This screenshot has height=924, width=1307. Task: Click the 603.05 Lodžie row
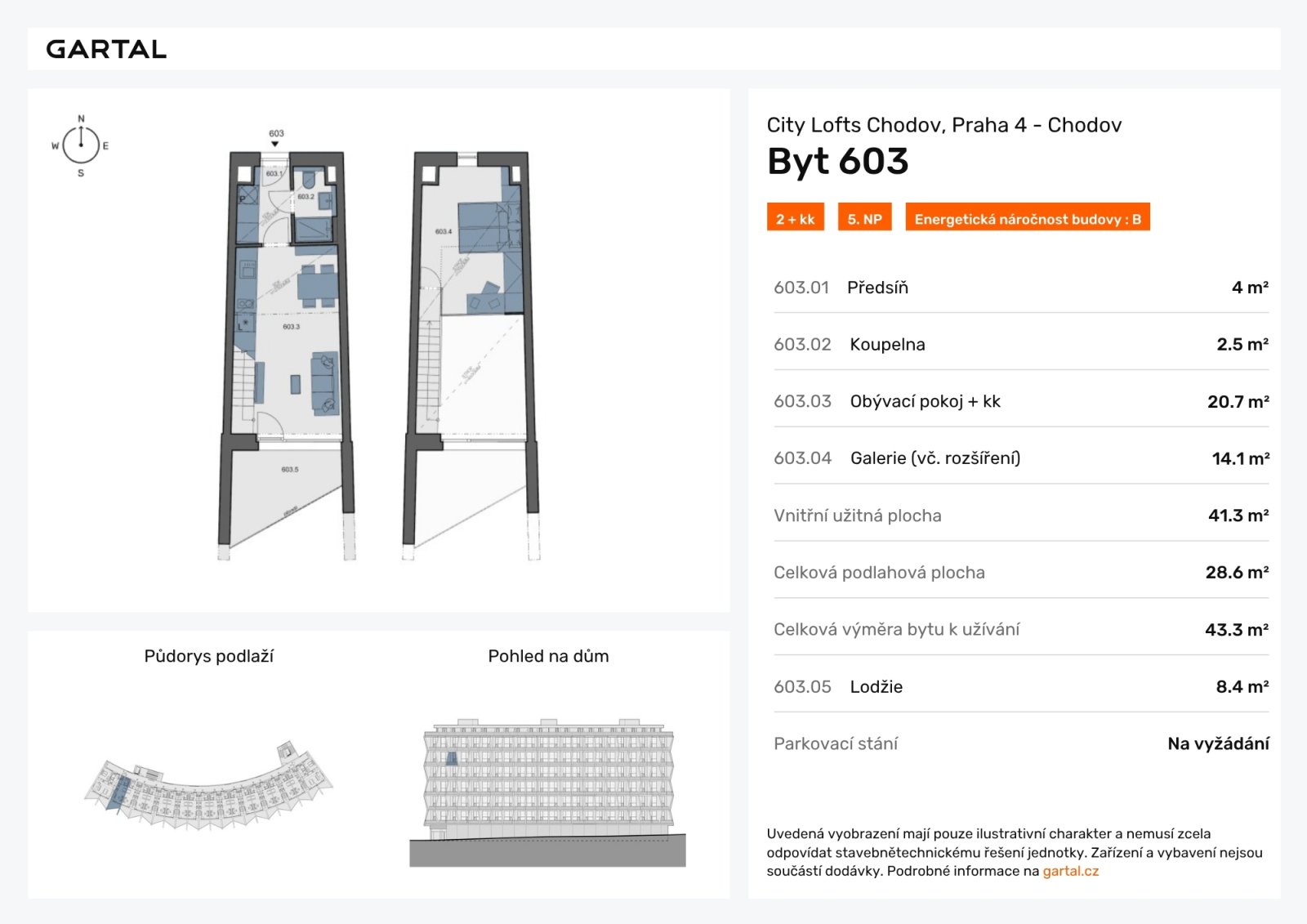pos(1021,687)
